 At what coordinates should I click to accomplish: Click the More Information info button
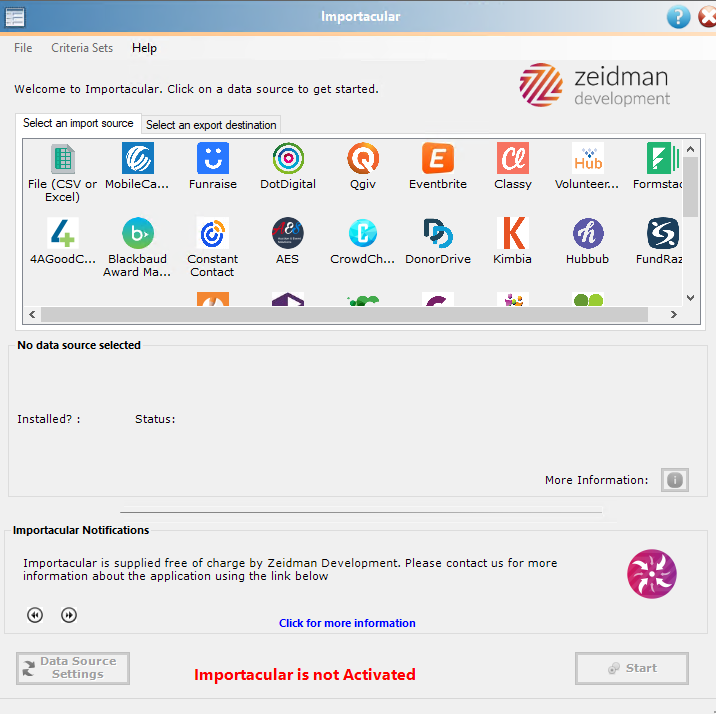tap(674, 480)
